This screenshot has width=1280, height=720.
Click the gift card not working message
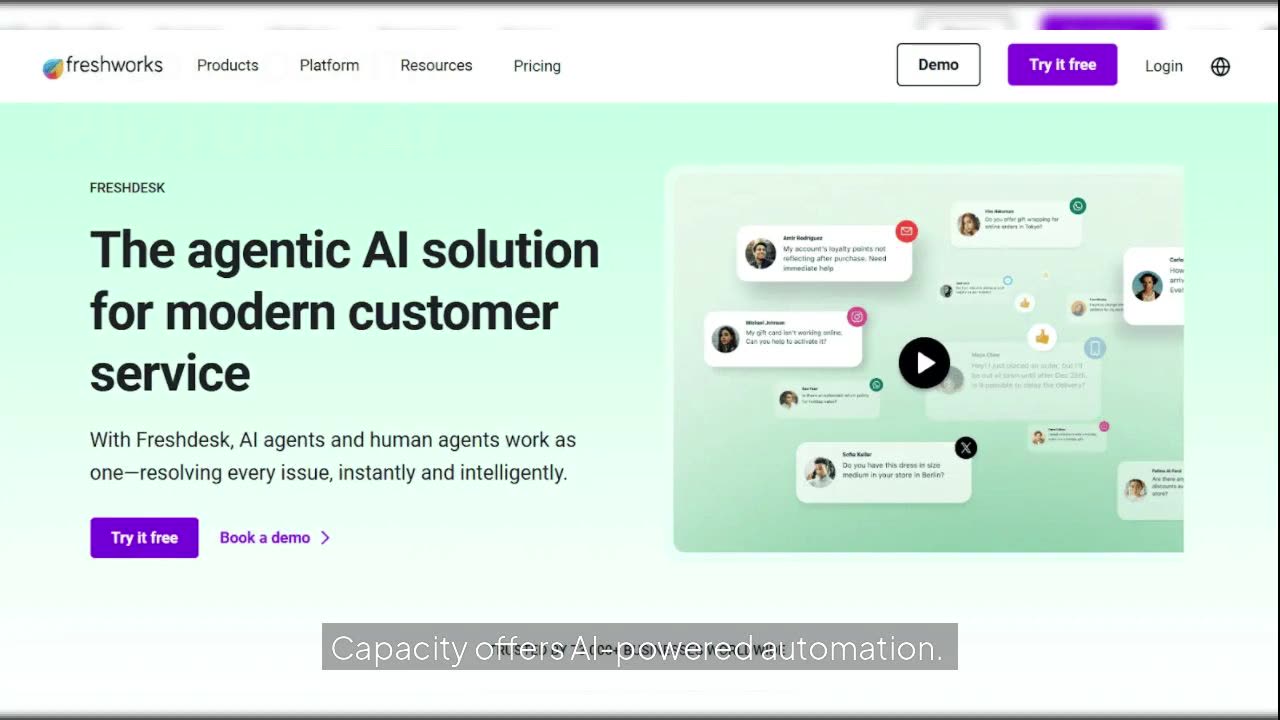point(783,339)
